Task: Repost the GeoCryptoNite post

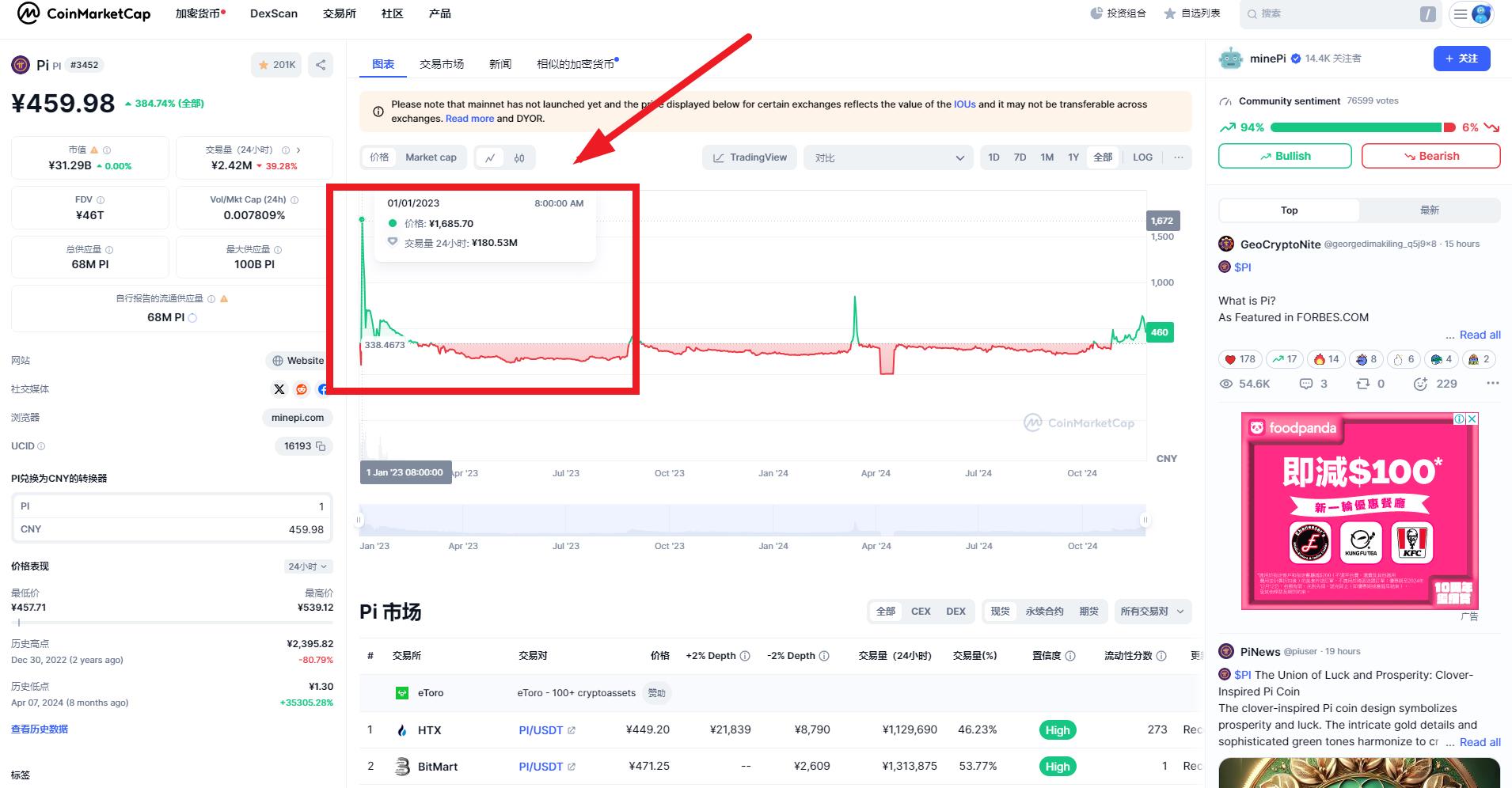Action: pos(1363,384)
